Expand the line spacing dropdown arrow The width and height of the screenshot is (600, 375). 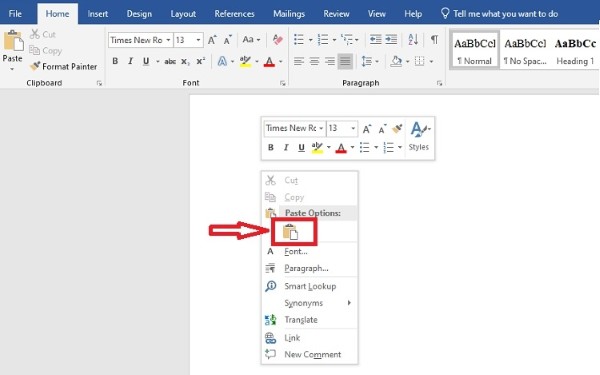click(x=377, y=61)
